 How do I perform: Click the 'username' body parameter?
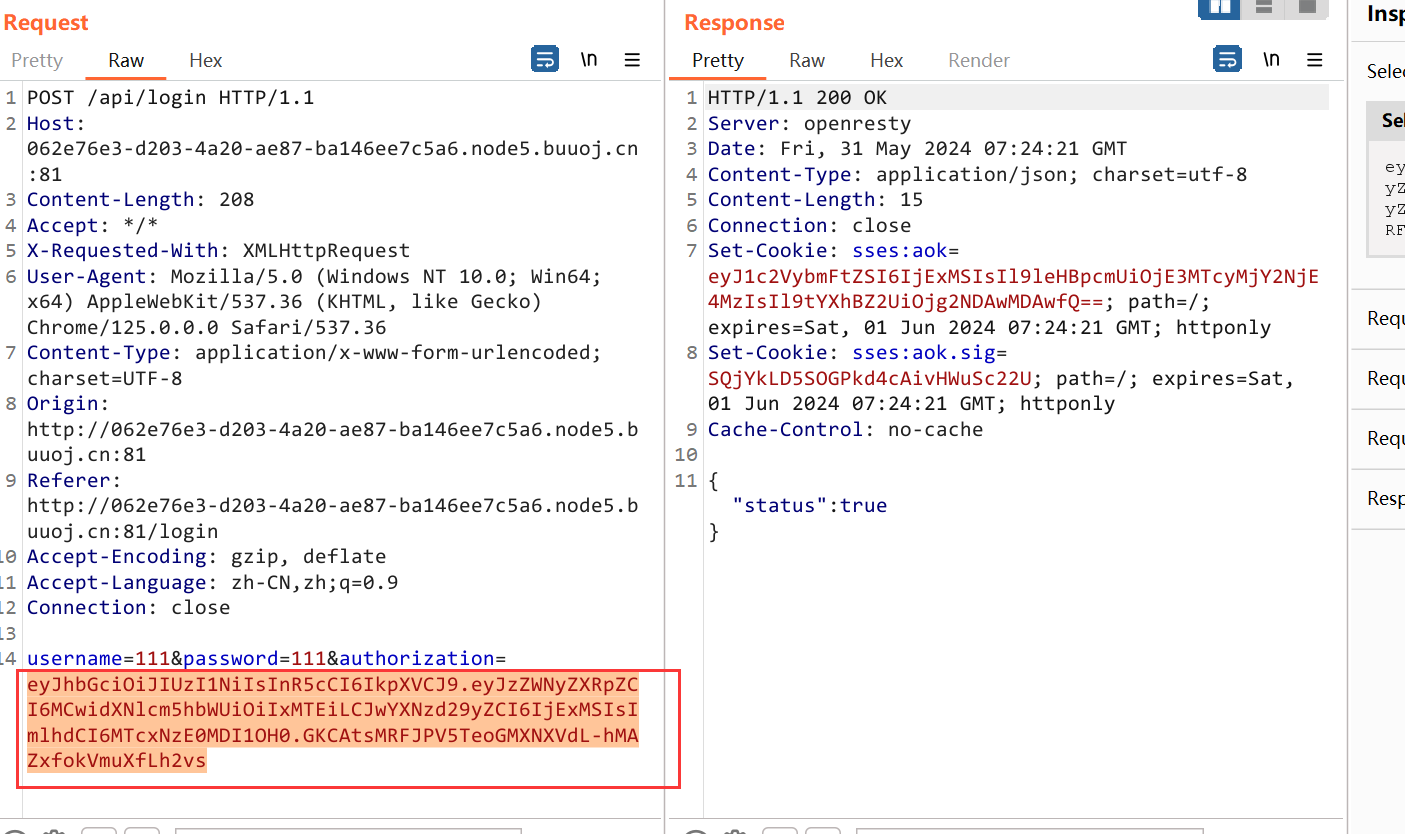click(x=75, y=659)
